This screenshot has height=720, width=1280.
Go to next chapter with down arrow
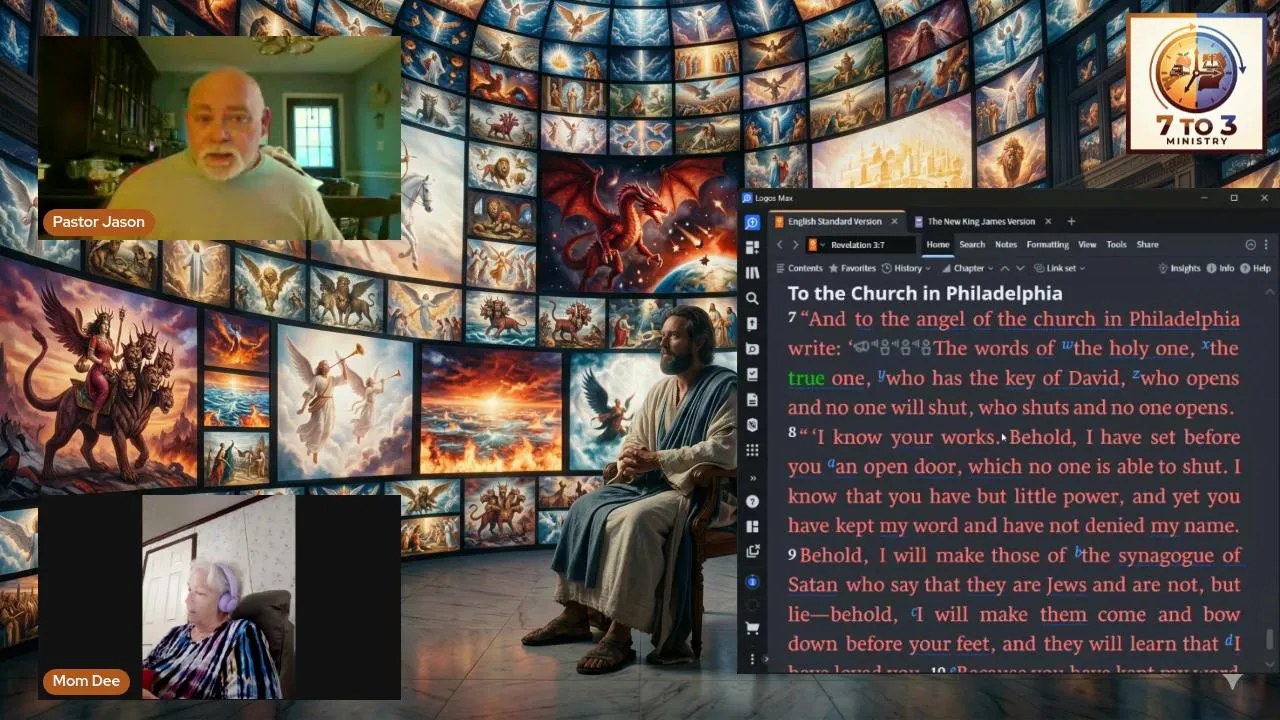pos(1020,268)
